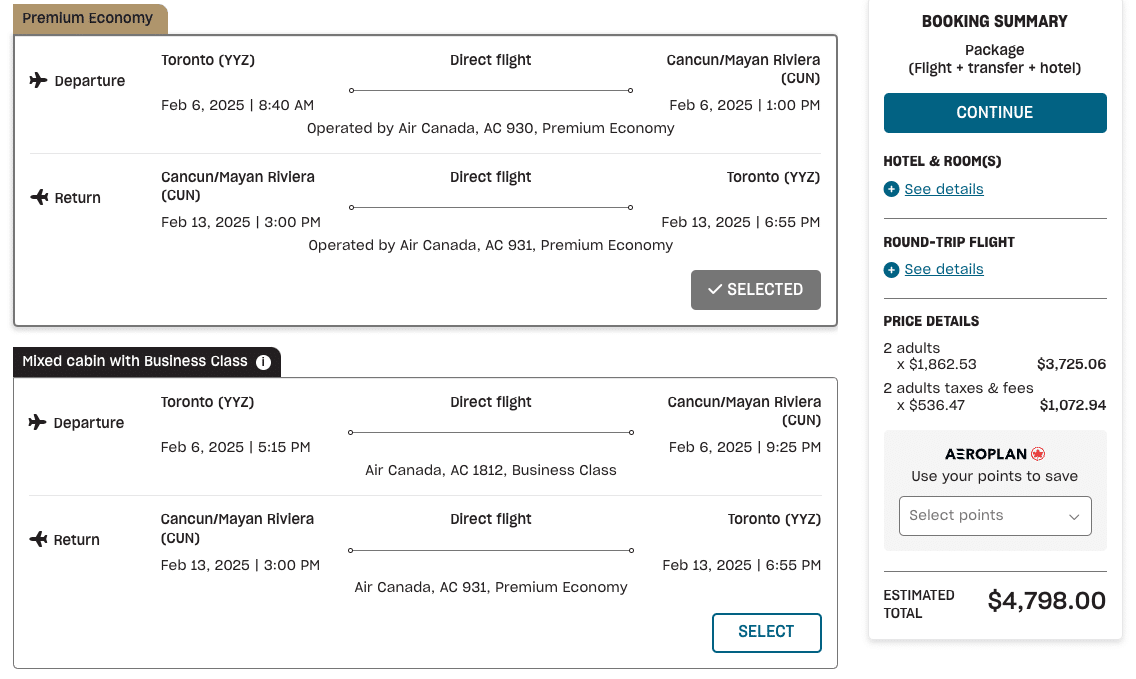The image size is (1136, 679).
Task: Click the AC 930 operated-by flight text
Action: (491, 128)
